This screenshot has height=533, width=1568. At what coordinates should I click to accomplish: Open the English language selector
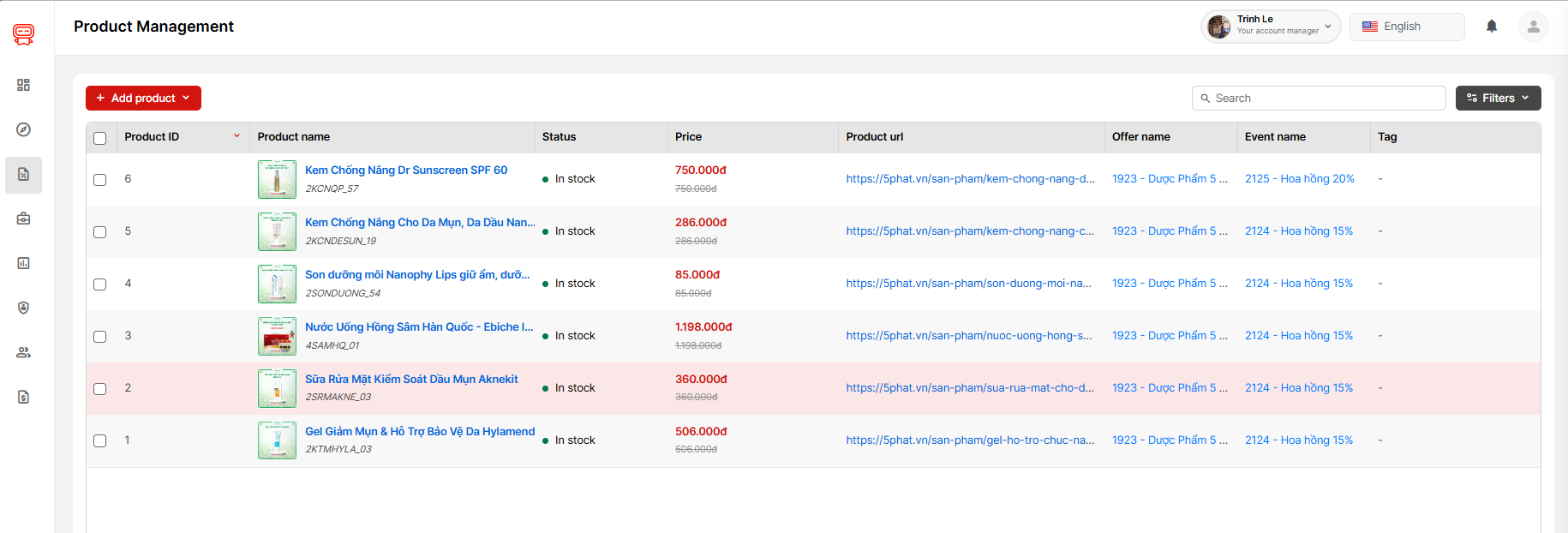1406,27
